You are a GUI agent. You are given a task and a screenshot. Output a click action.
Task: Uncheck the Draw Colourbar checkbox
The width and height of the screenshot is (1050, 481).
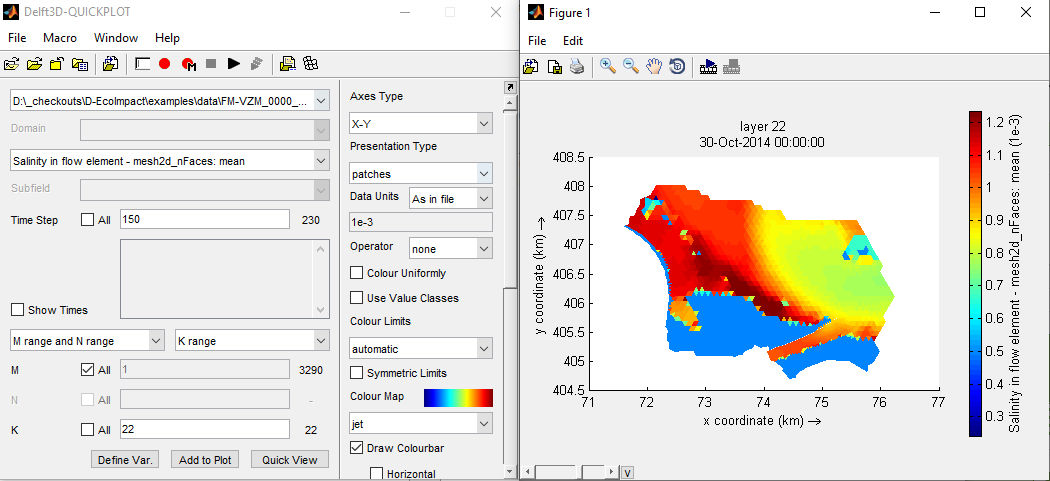tap(357, 448)
